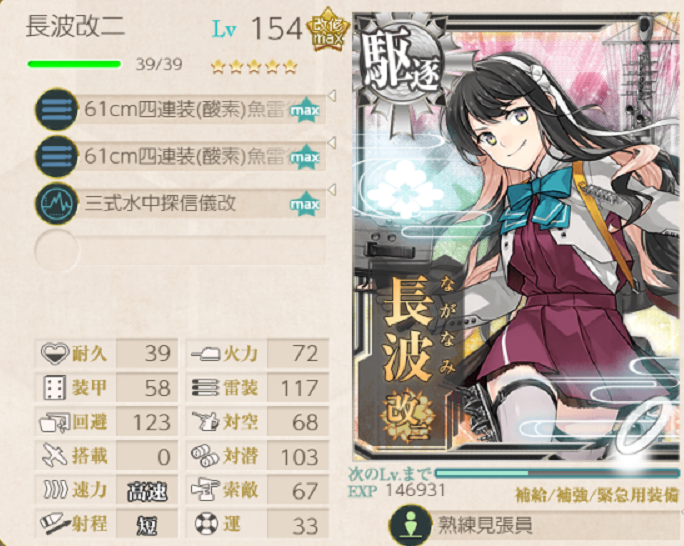
Task: Click the 運 lifebuoy luck icon
Action: click(x=206, y=524)
